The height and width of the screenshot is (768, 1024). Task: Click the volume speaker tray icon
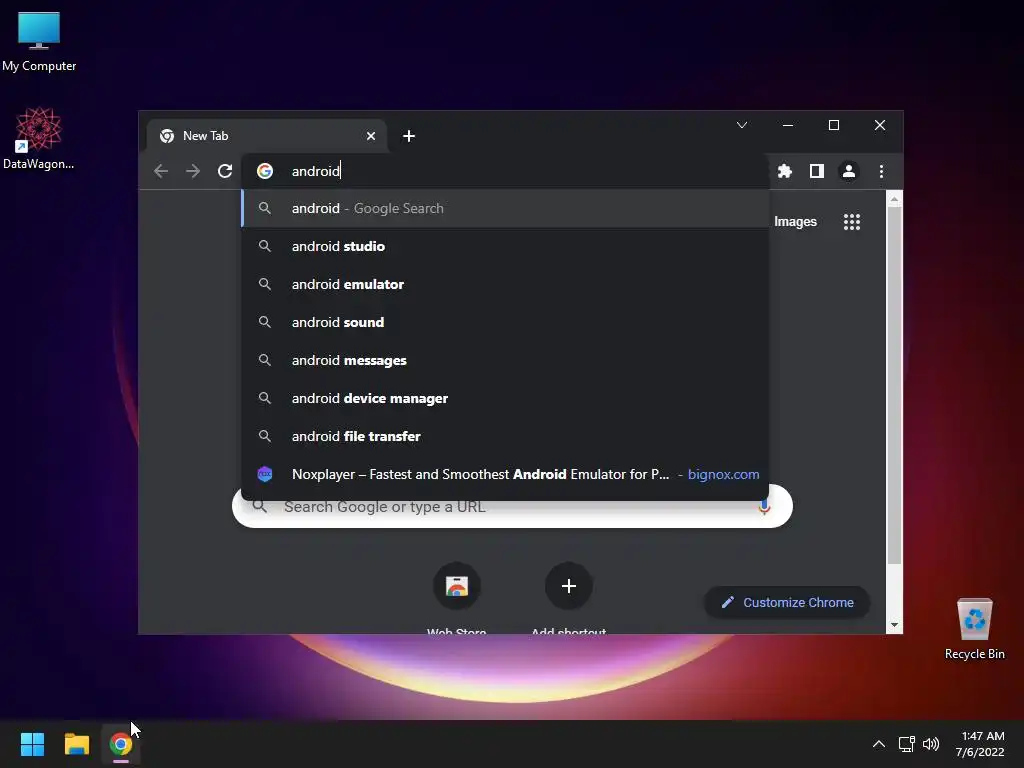(931, 744)
